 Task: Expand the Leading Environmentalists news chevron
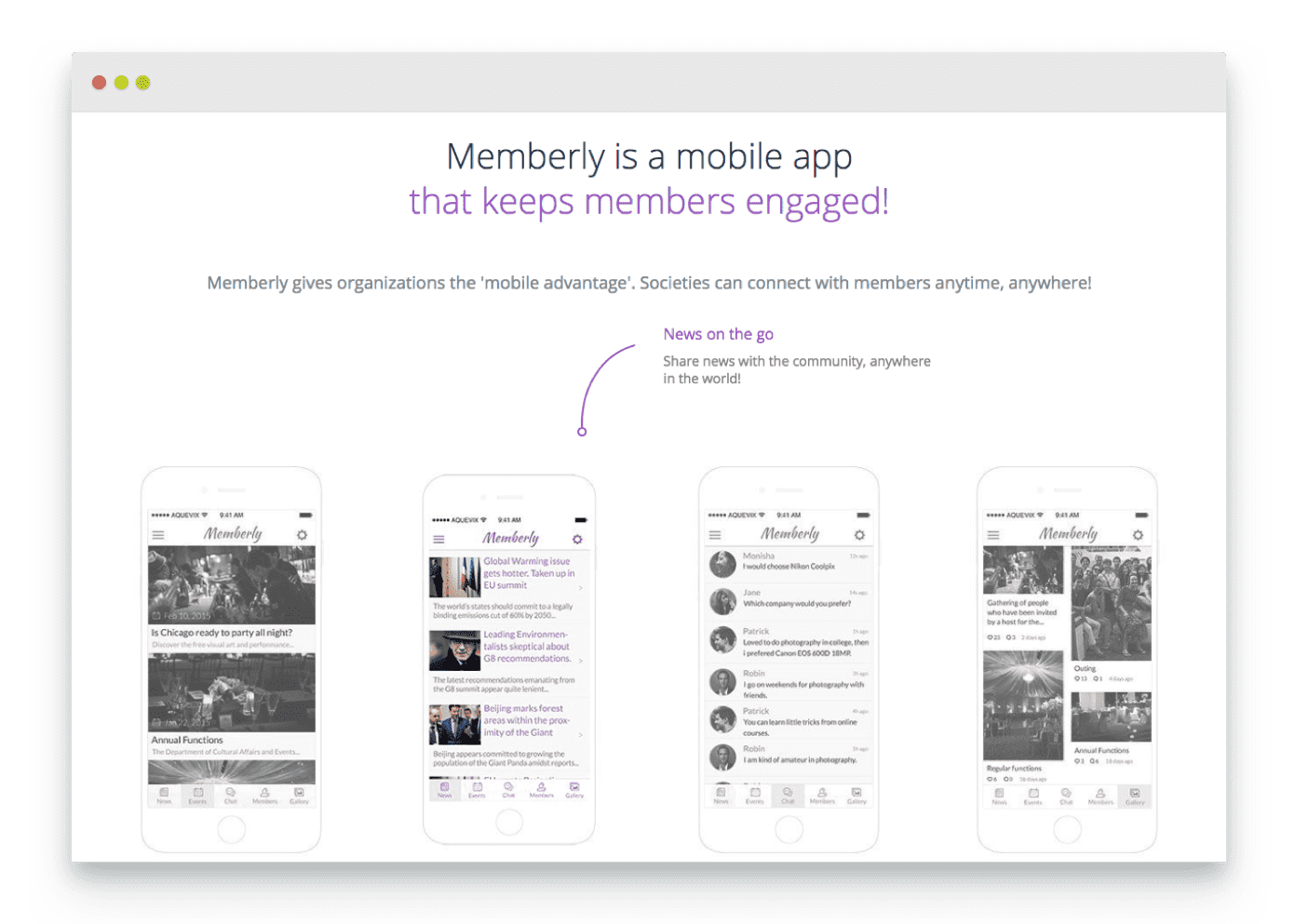(581, 661)
